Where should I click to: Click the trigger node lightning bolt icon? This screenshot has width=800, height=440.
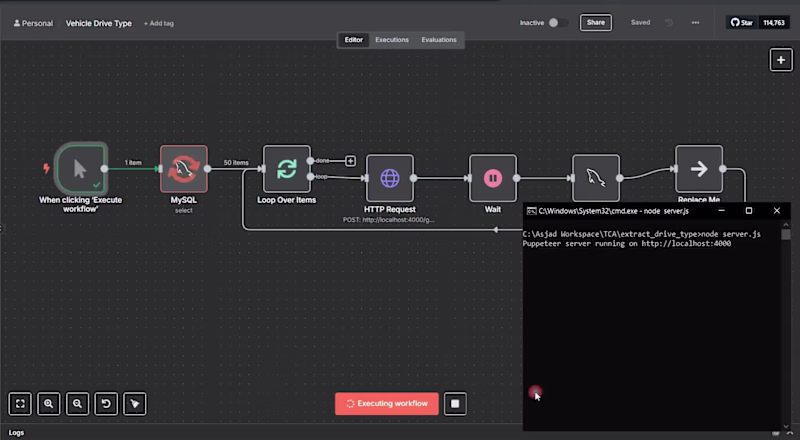[46, 168]
